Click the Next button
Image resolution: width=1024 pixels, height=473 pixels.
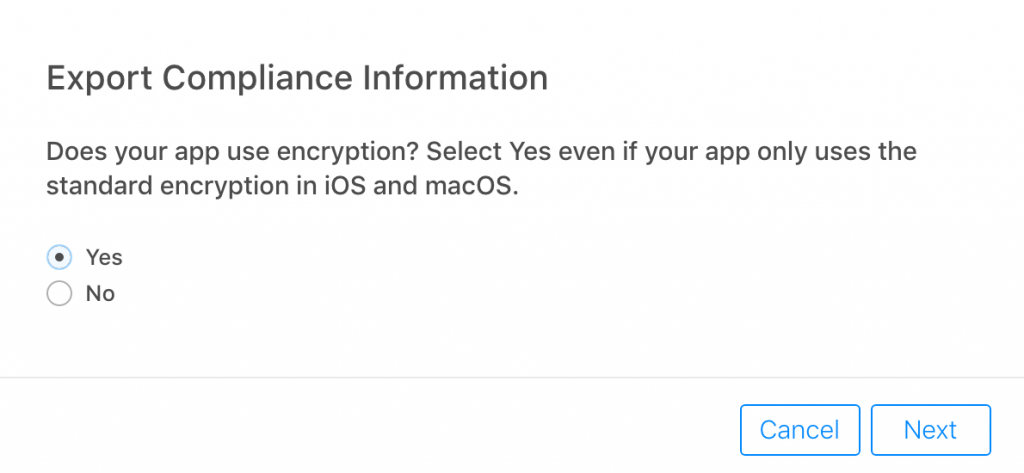pos(931,430)
